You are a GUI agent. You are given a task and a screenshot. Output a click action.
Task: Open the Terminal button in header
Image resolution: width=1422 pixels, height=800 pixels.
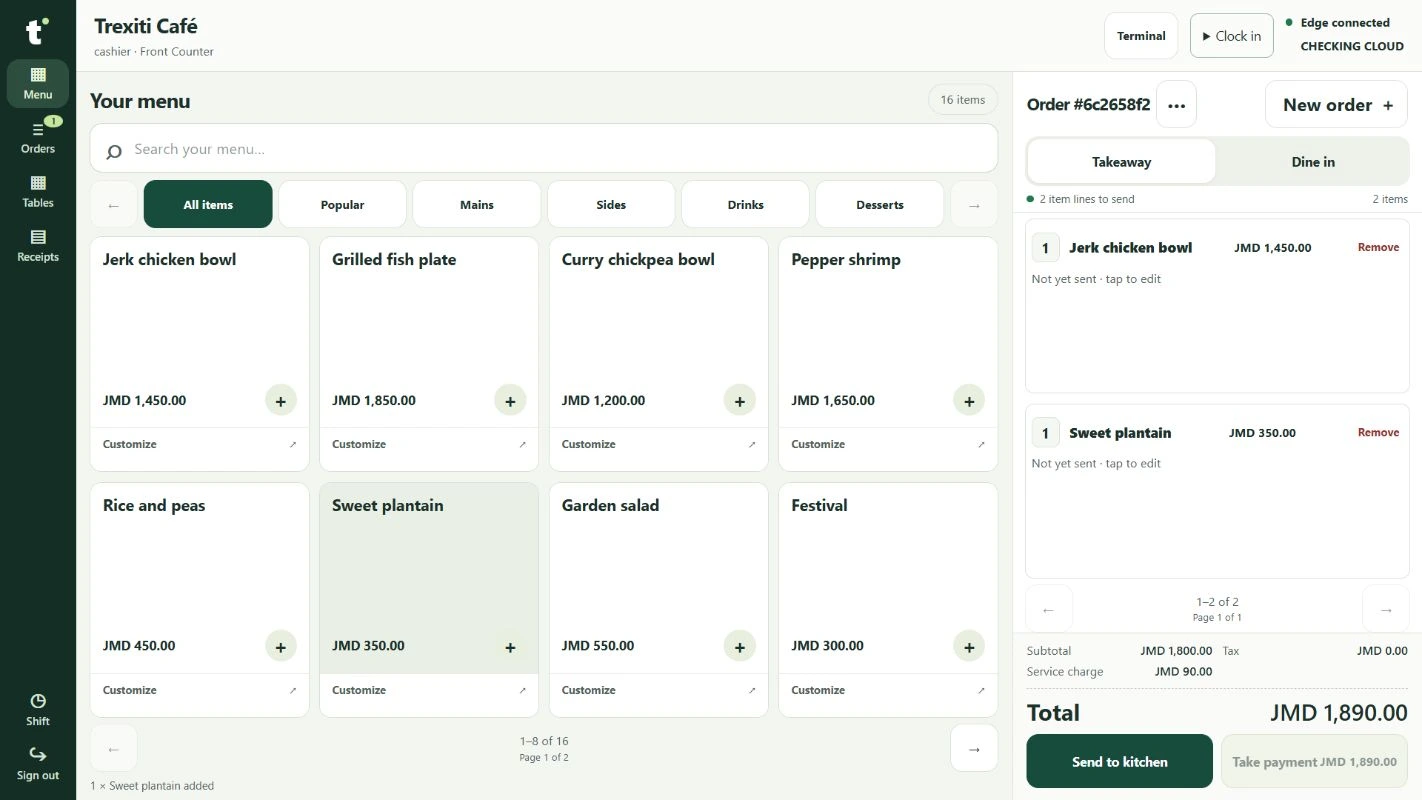tap(1141, 36)
